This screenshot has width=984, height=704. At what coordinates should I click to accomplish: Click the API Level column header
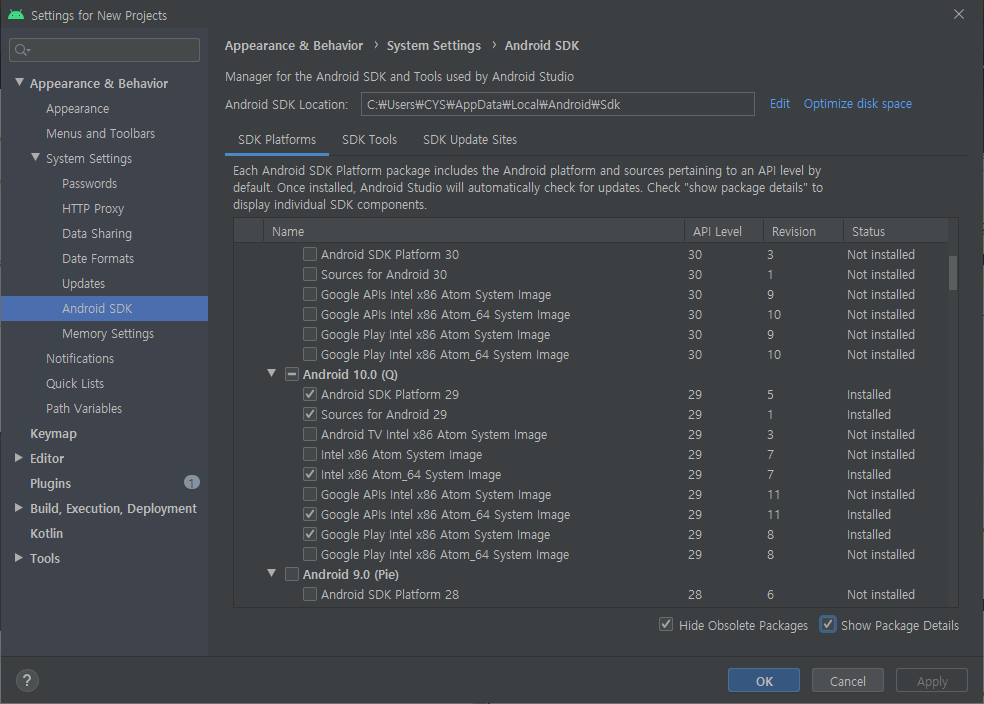[724, 232]
